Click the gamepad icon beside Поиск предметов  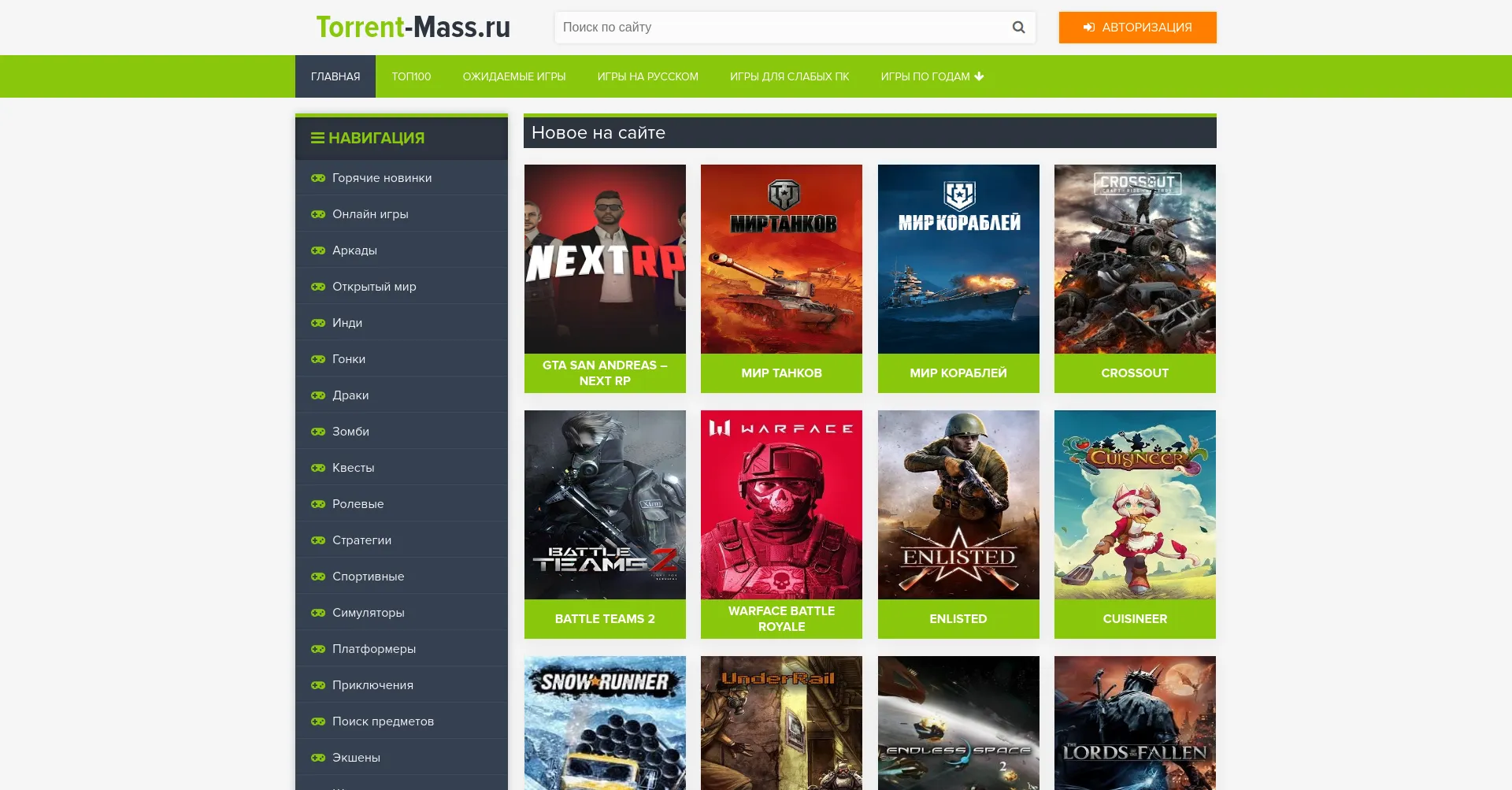point(318,721)
